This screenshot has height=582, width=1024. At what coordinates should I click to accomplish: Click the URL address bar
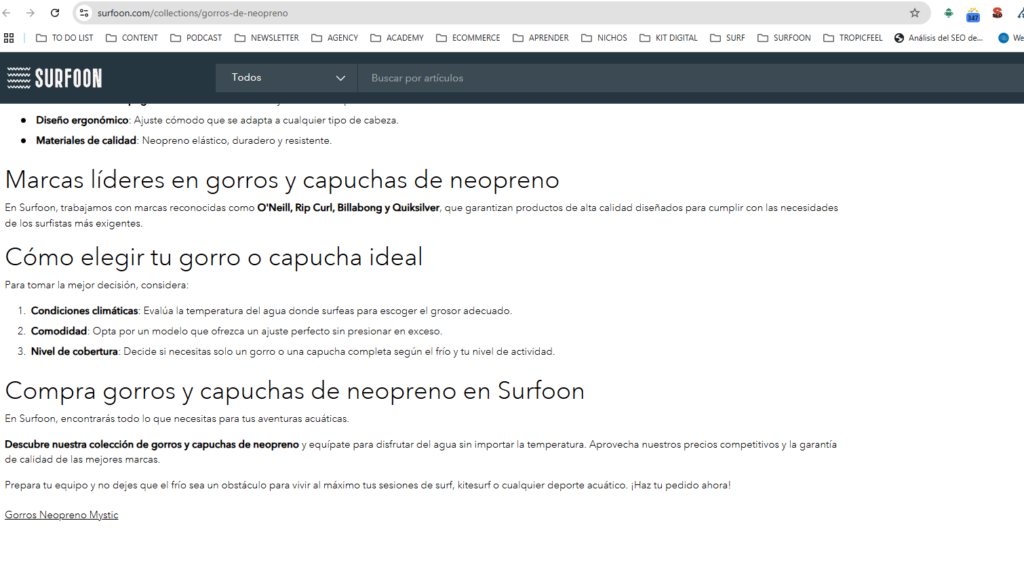(500, 13)
